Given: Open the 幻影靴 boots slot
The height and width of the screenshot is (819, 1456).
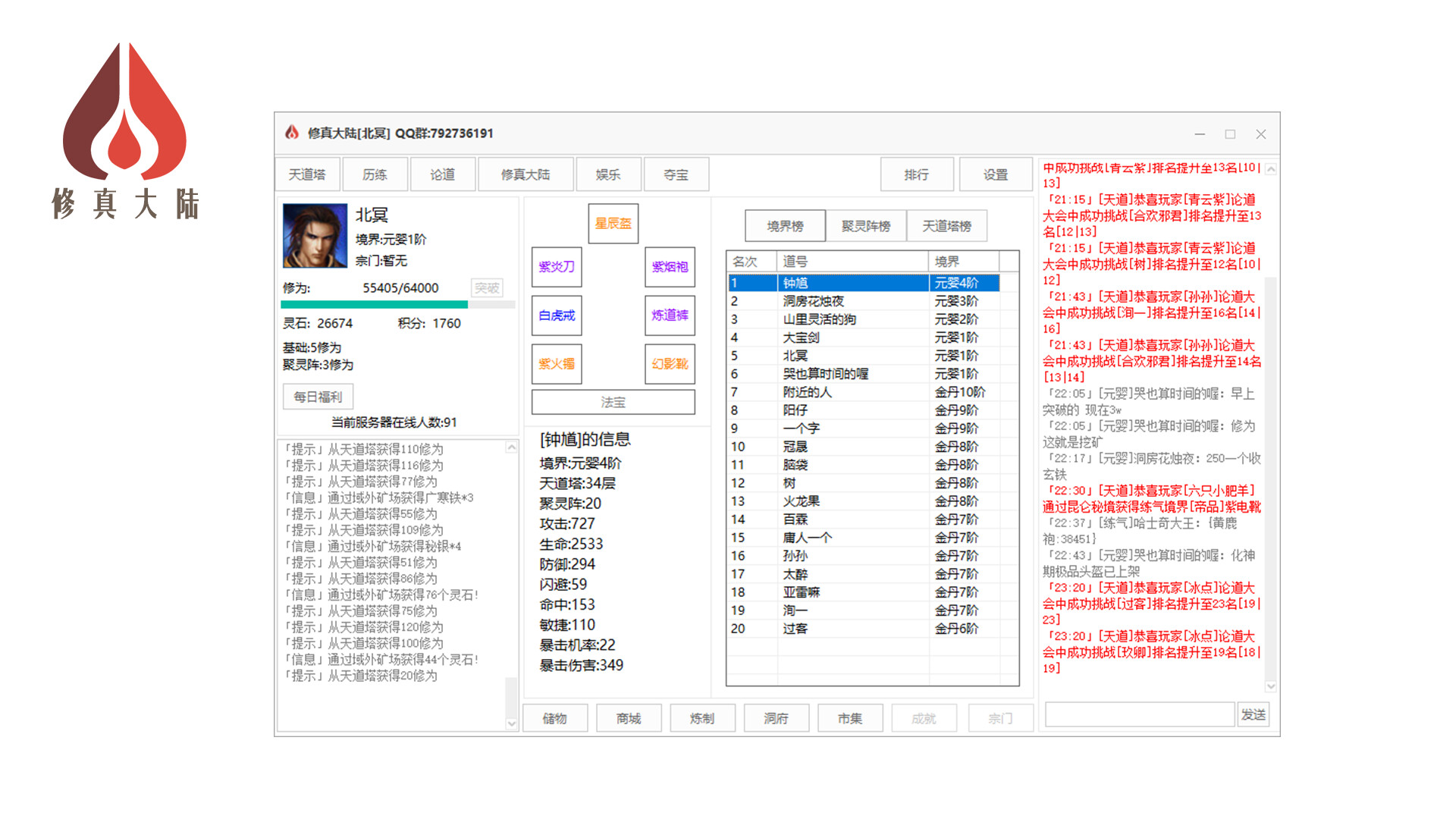Looking at the screenshot, I should [x=670, y=364].
